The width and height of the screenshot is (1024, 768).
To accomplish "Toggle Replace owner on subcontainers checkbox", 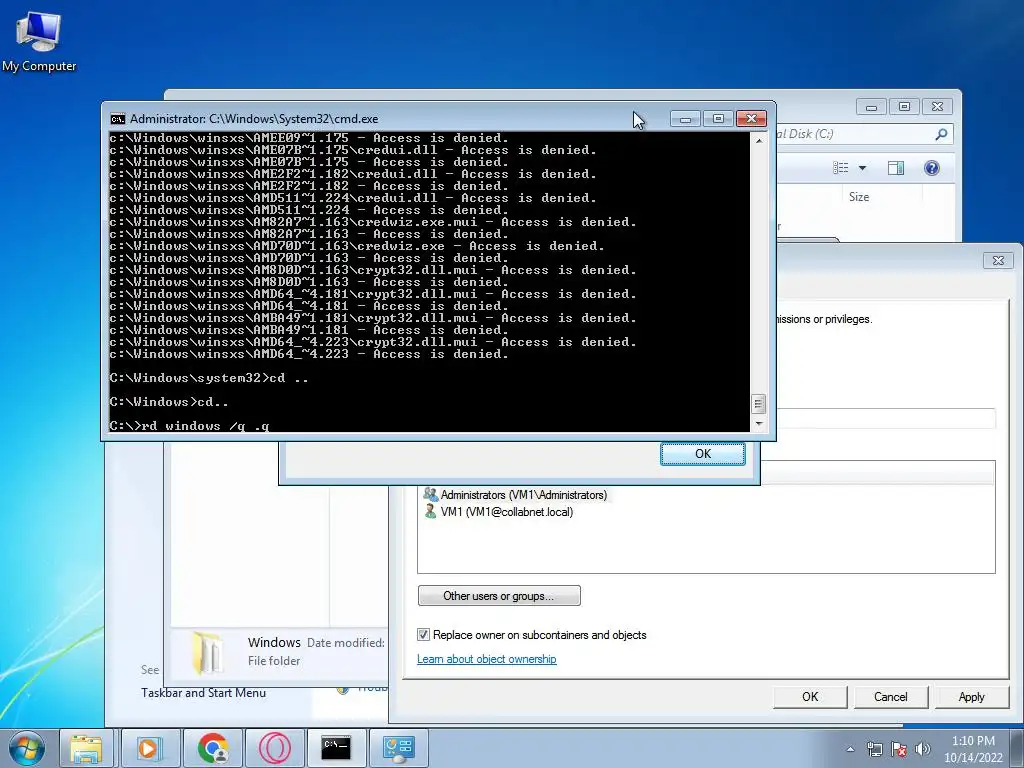I will coord(423,635).
